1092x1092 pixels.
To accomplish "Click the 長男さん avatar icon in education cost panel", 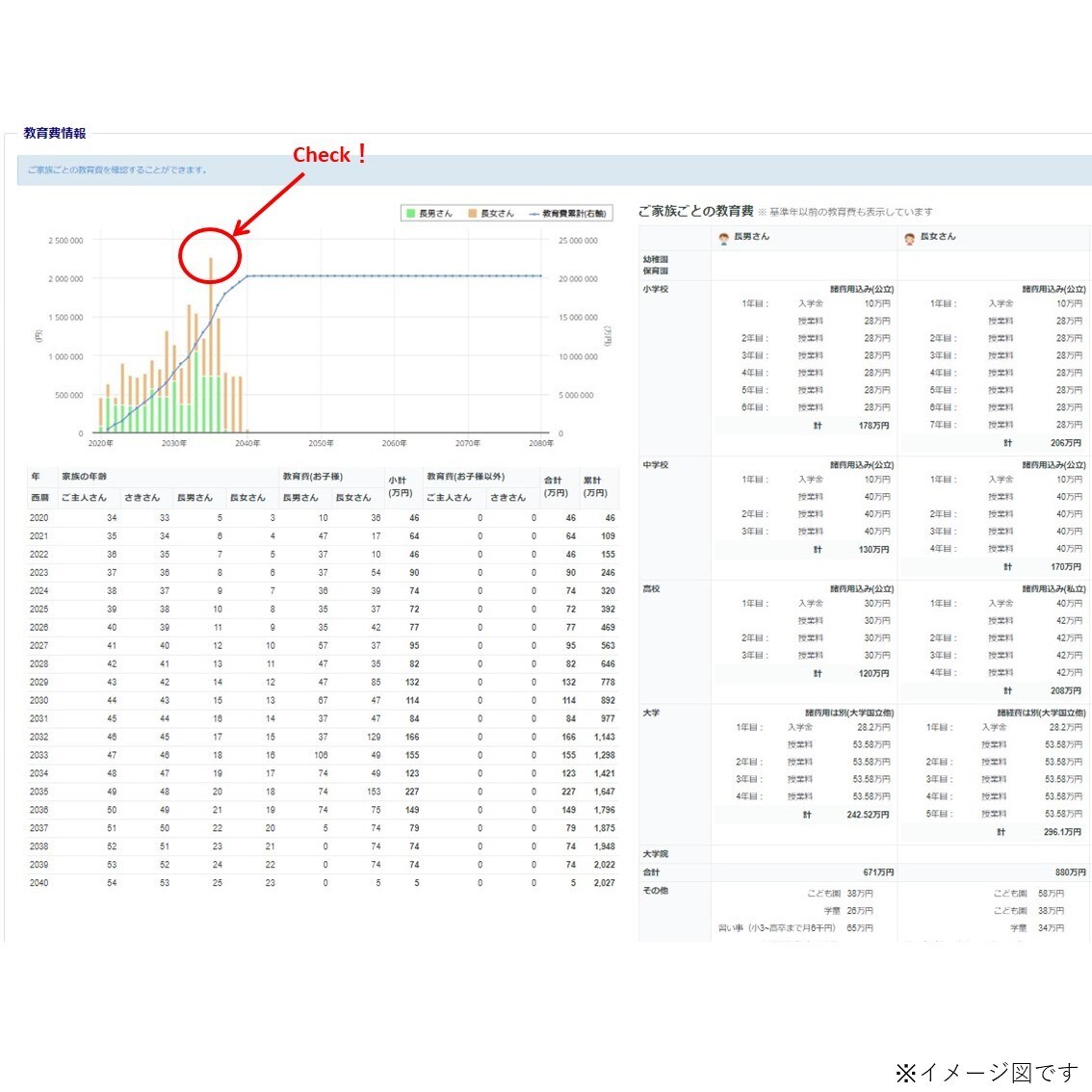I will (x=723, y=238).
